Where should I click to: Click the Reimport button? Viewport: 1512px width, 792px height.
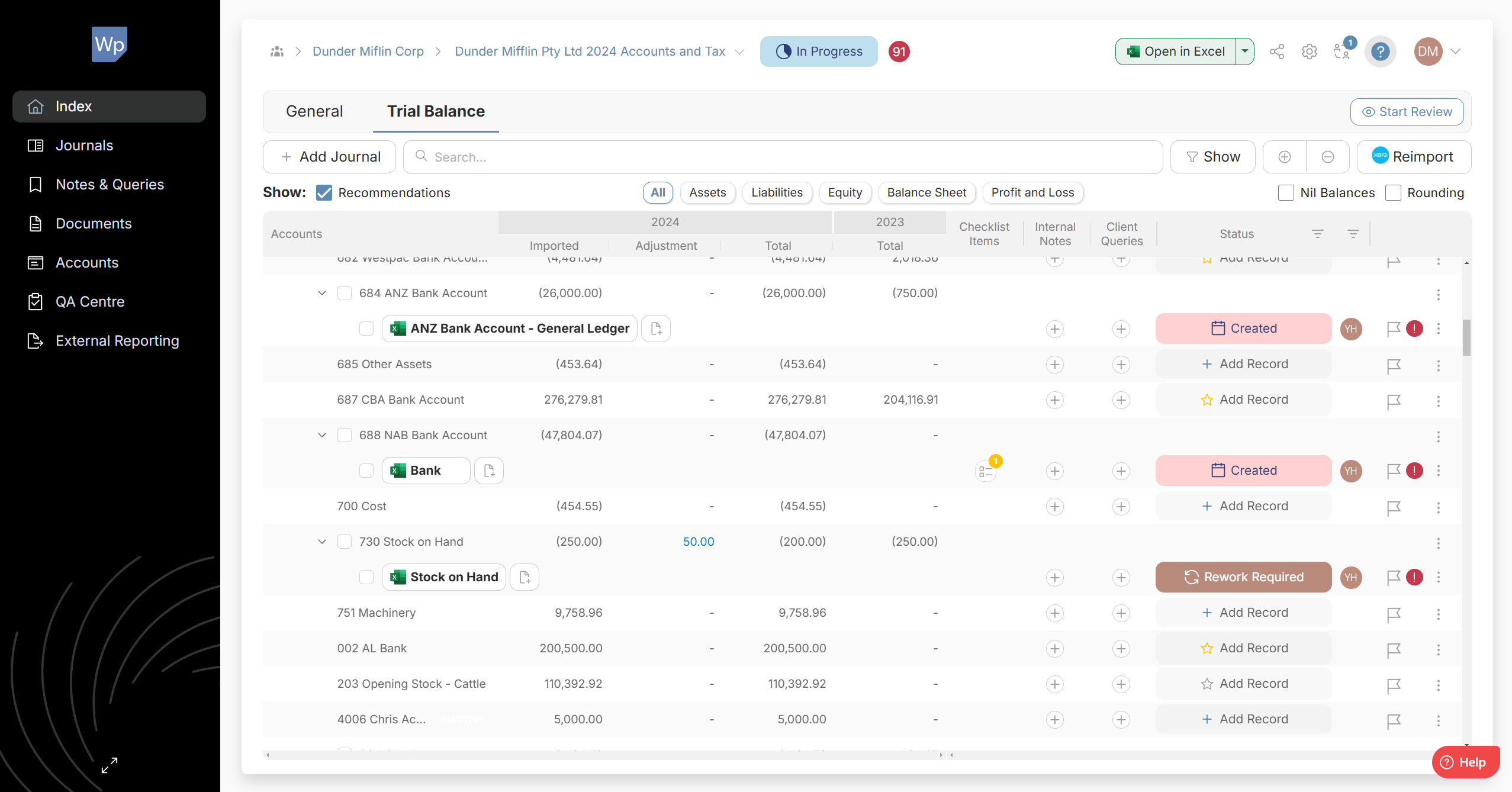click(x=1414, y=157)
